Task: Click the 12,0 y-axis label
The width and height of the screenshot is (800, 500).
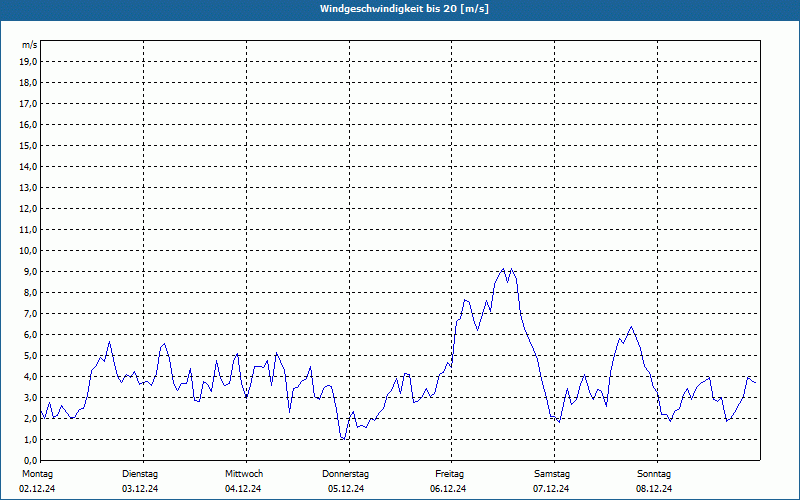Action: (28, 209)
